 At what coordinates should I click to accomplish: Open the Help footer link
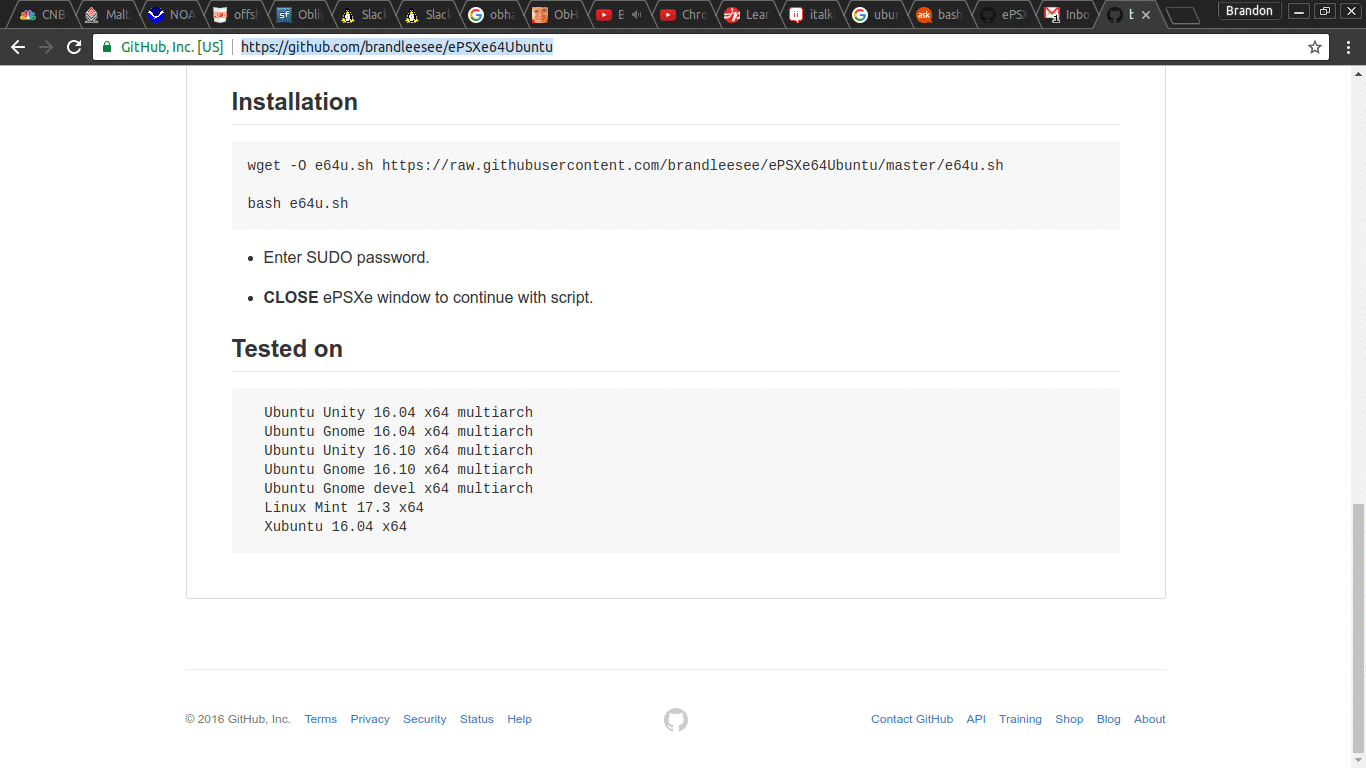519,719
